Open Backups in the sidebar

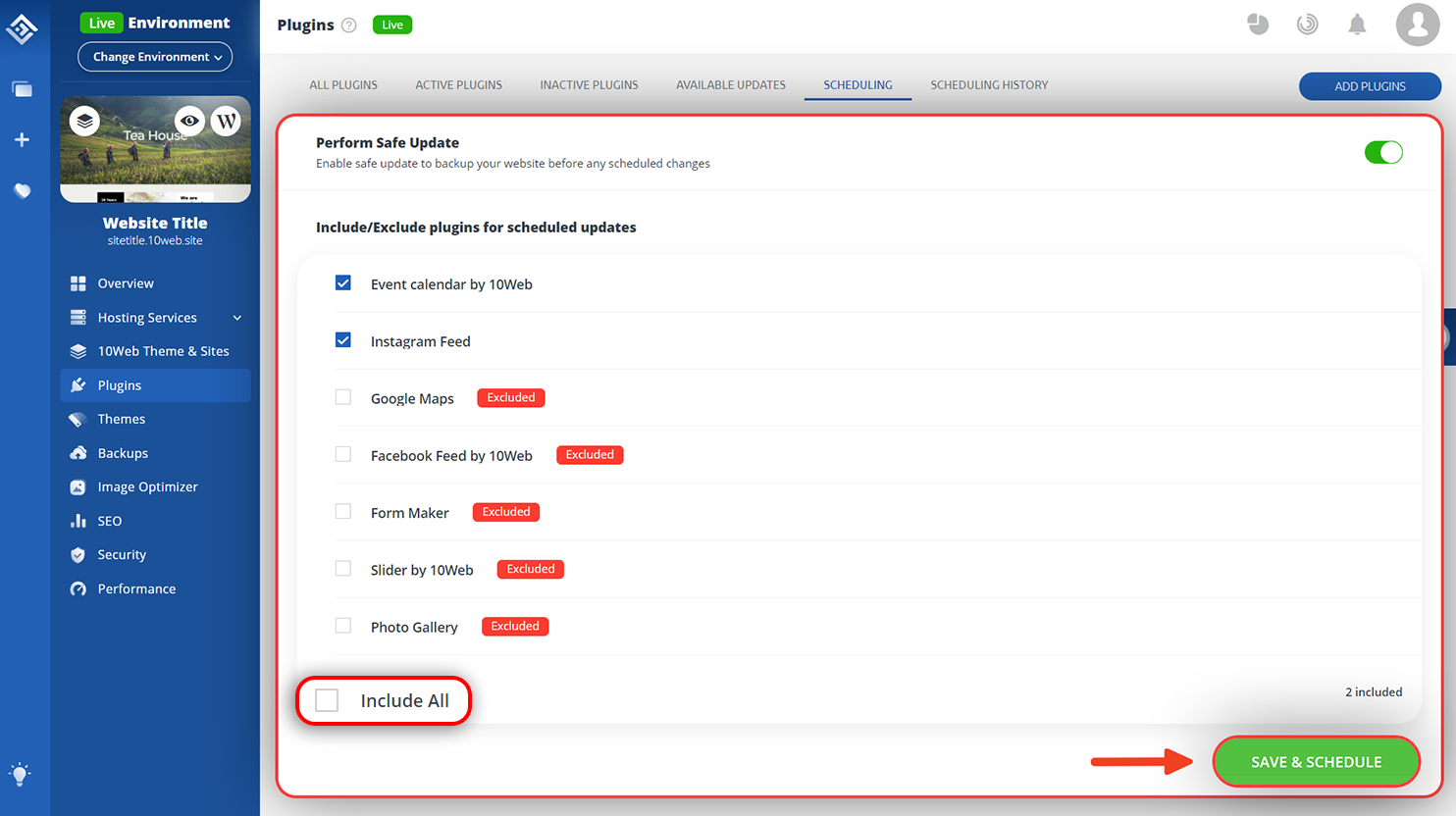click(123, 453)
